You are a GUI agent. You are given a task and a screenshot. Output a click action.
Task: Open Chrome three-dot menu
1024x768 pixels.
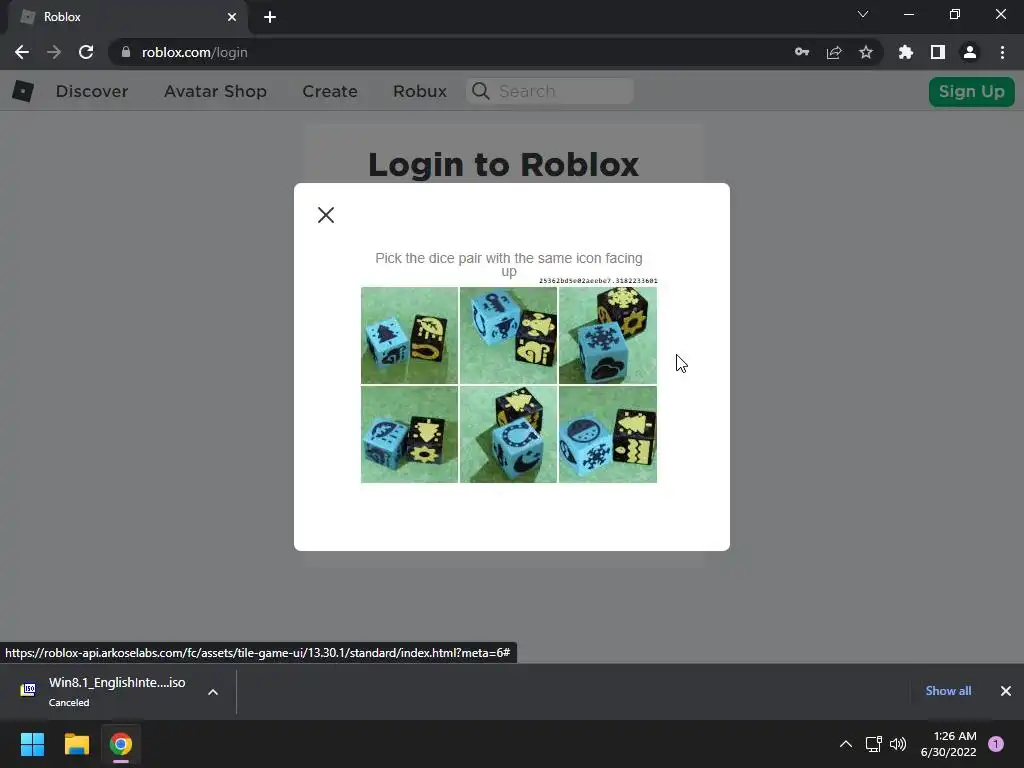point(1002,52)
